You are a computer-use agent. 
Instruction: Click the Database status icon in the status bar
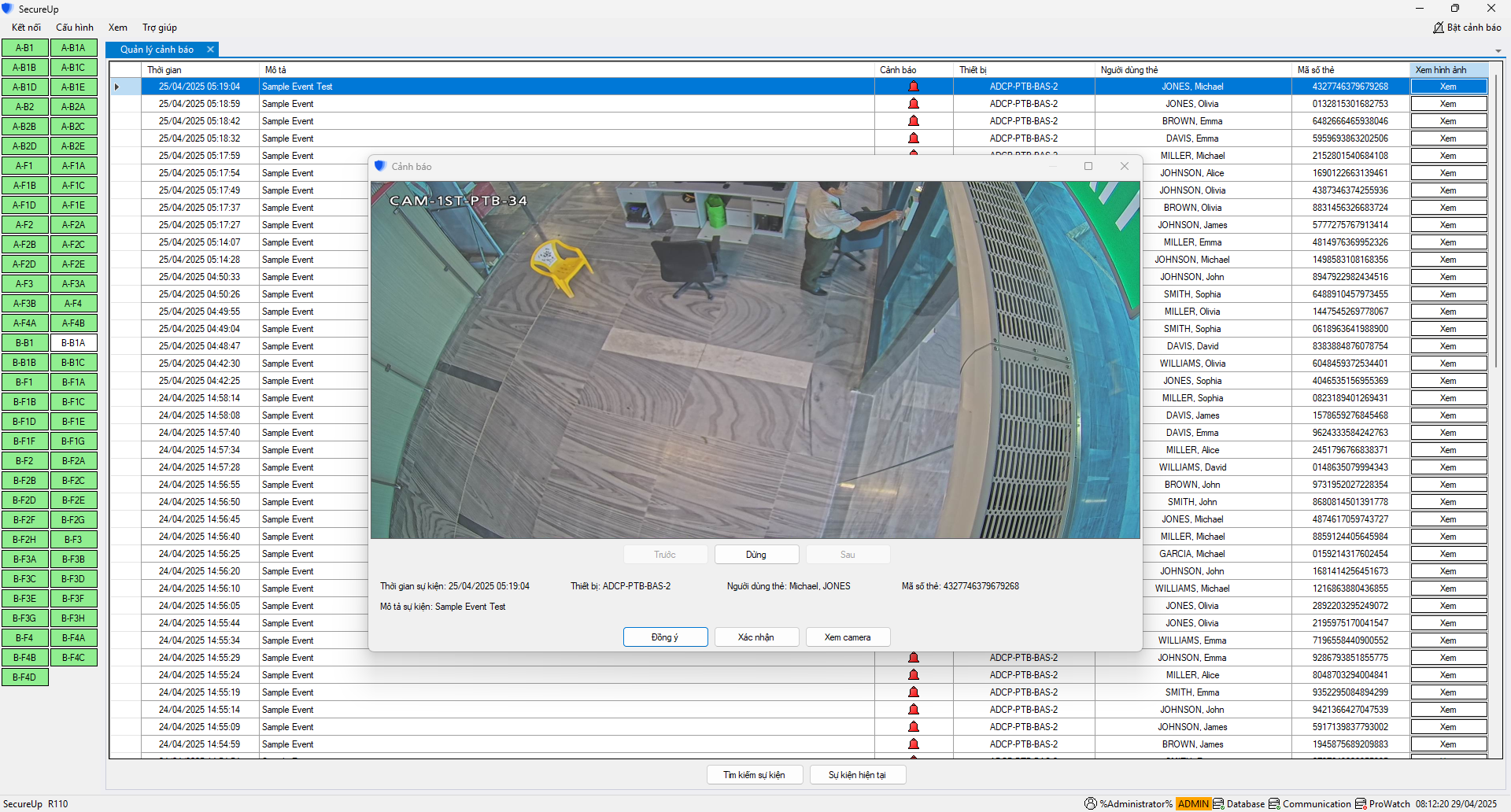click(1218, 803)
